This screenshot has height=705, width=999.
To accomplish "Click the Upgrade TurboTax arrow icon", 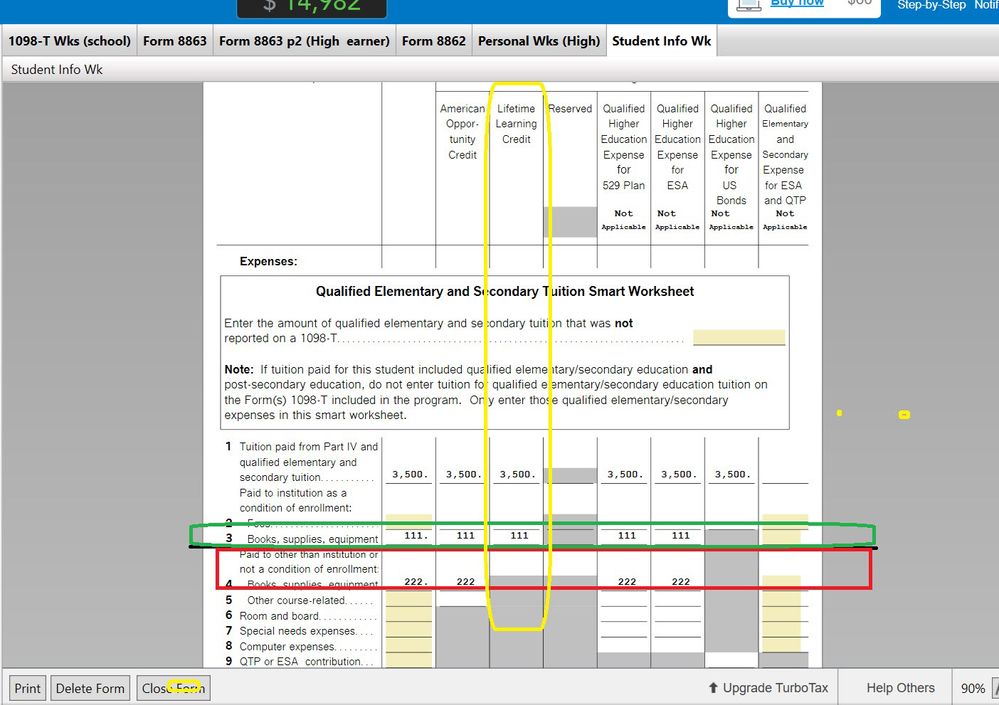I will coord(713,688).
